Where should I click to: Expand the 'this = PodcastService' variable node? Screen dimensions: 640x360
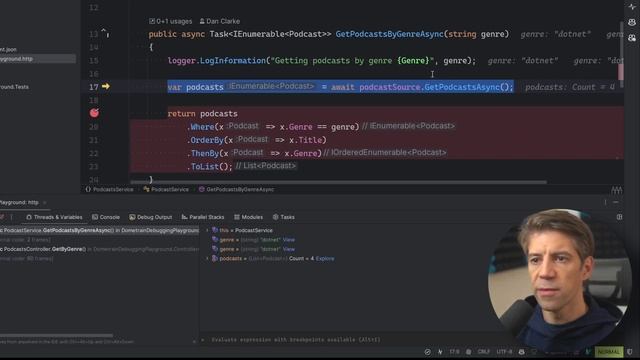point(207,230)
